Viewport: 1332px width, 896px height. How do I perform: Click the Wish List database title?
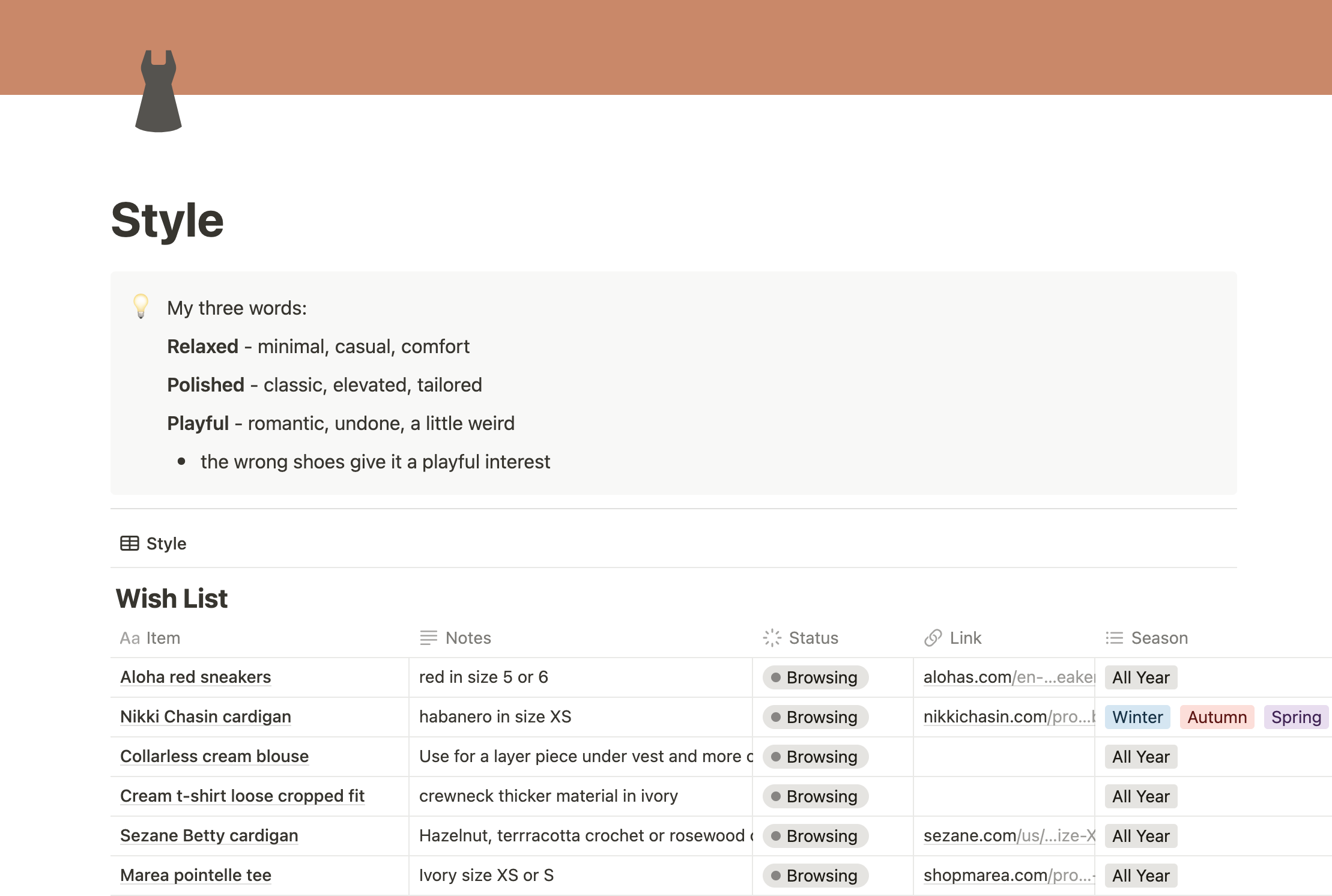pyautogui.click(x=172, y=599)
